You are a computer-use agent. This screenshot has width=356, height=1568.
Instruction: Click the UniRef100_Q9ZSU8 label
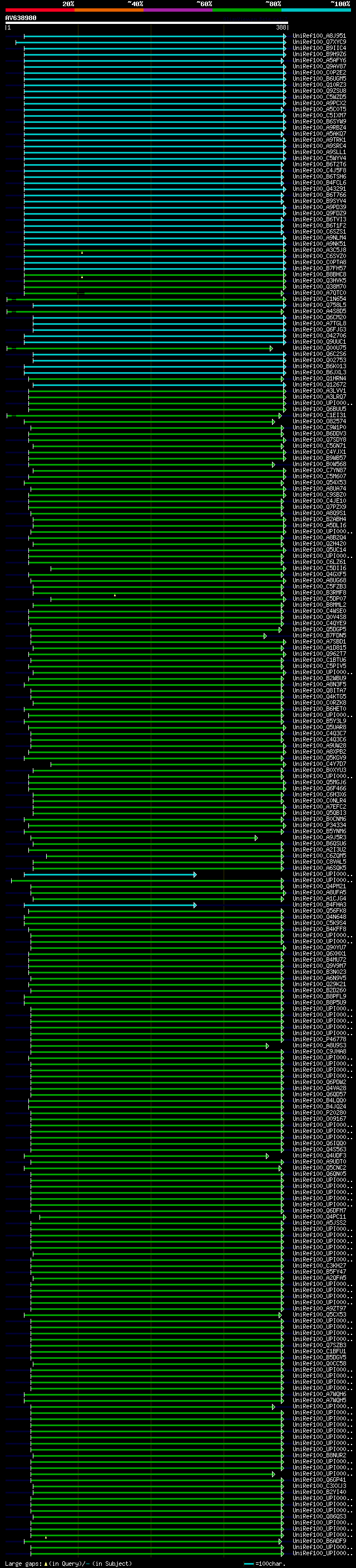319,91
